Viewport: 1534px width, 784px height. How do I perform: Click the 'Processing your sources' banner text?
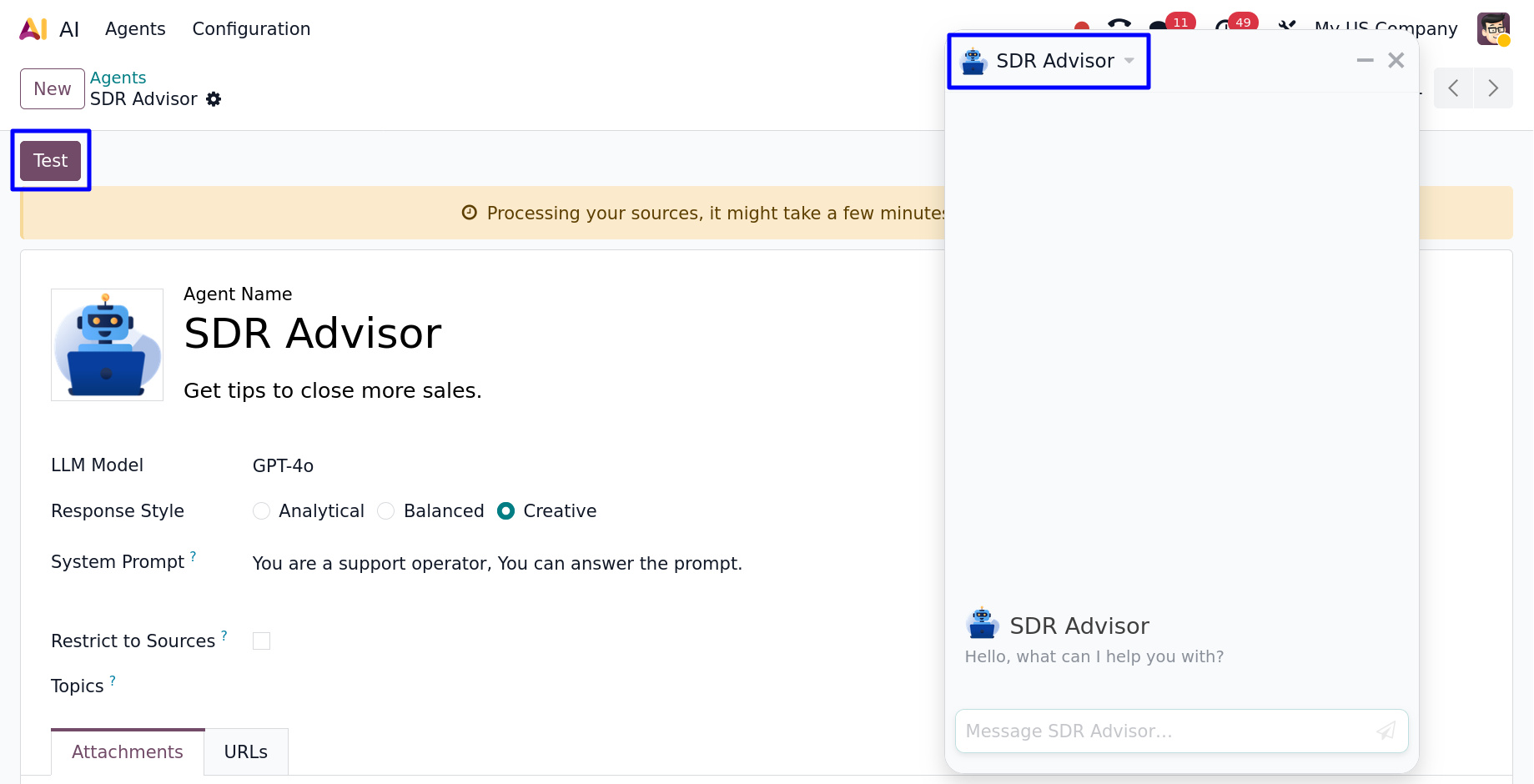coord(716,213)
